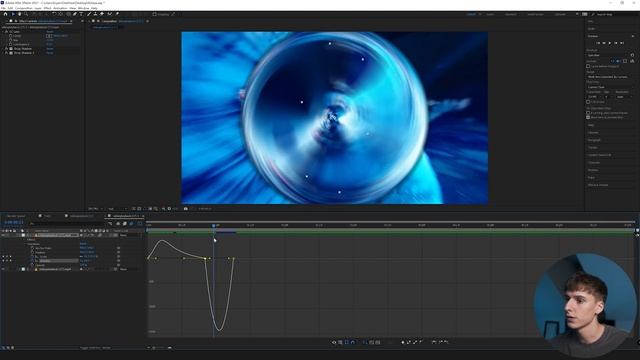
Task: Step to previous frame in Preview panel
Action: click(x=604, y=43)
